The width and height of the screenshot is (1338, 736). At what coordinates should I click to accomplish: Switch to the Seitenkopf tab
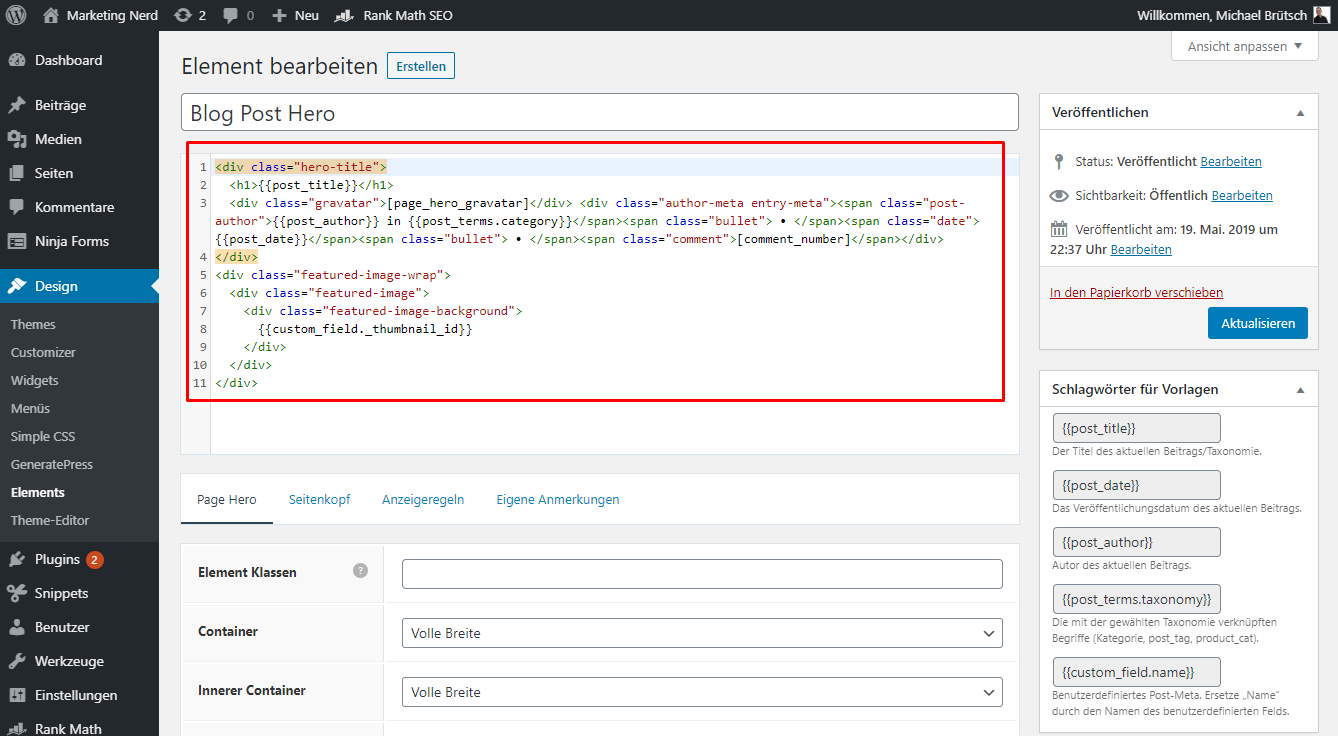click(x=320, y=499)
